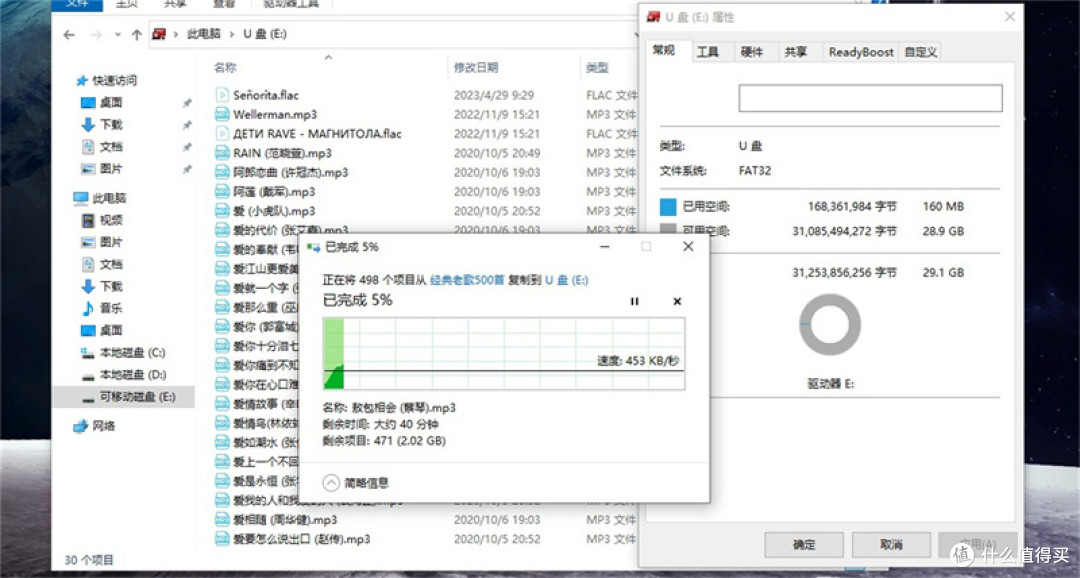
Task: Select 爱 (小虎队).mp3 file
Action: pos(274,211)
